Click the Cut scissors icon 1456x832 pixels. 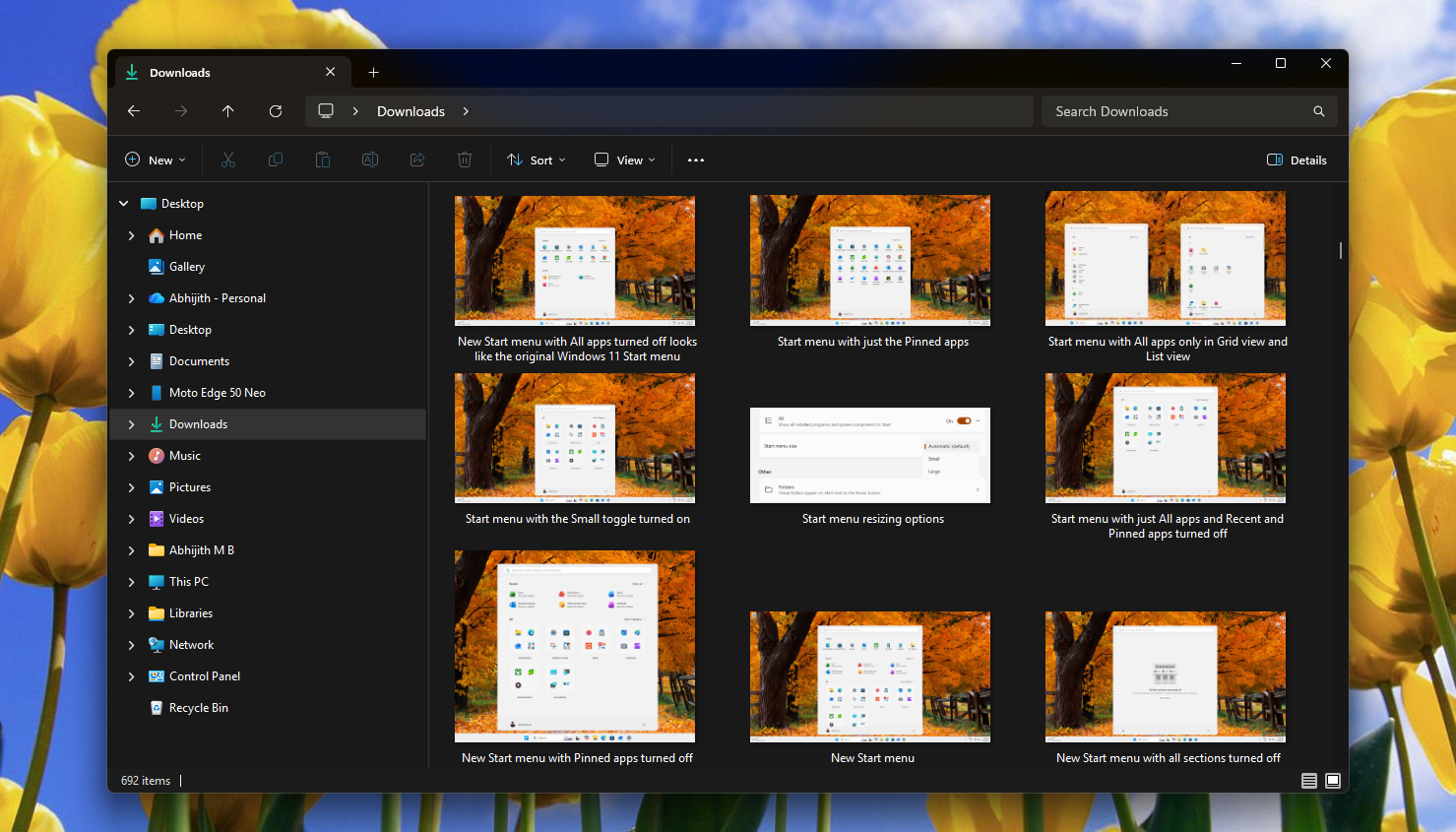228,160
